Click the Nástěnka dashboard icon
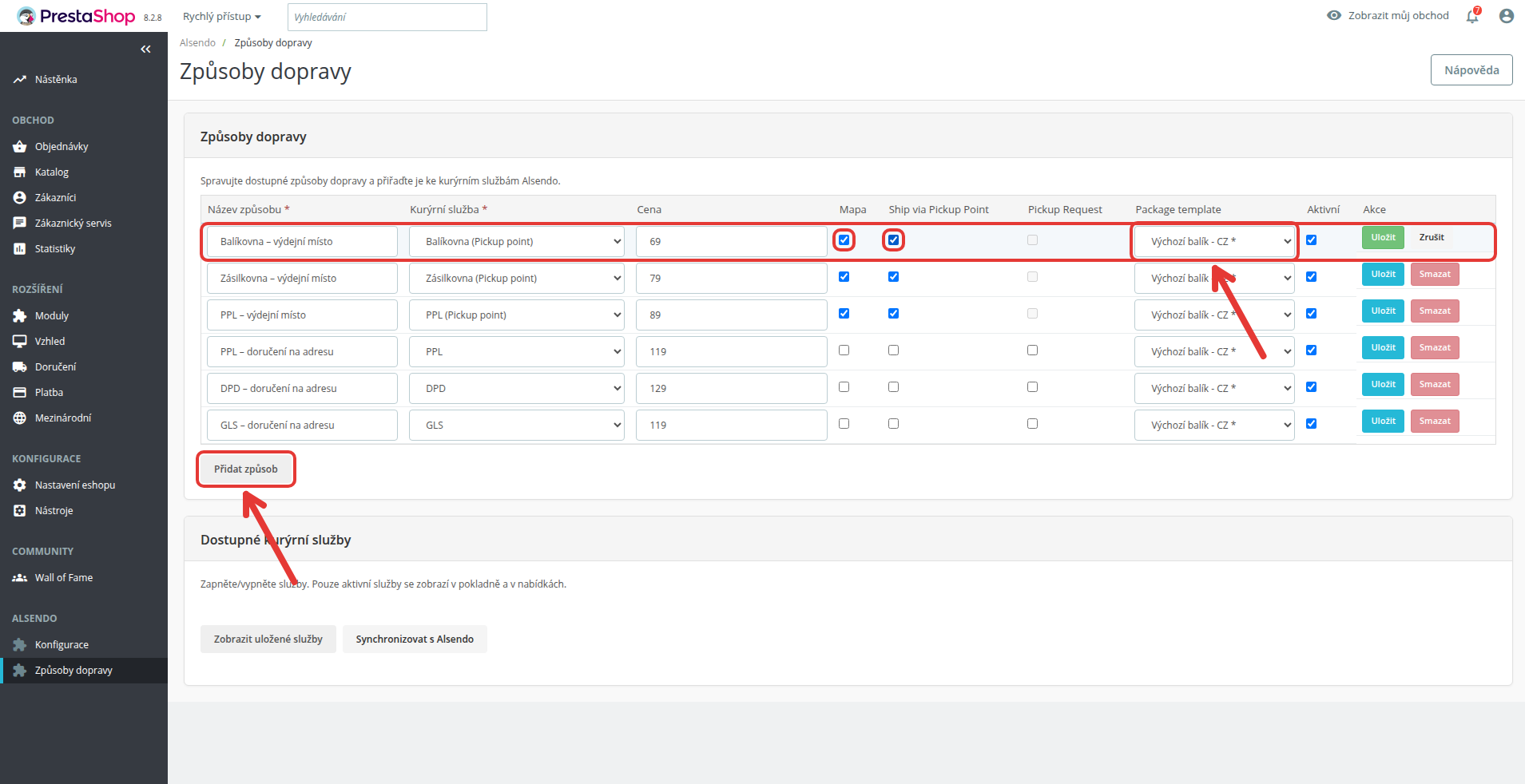The width and height of the screenshot is (1525, 784). tap(20, 80)
